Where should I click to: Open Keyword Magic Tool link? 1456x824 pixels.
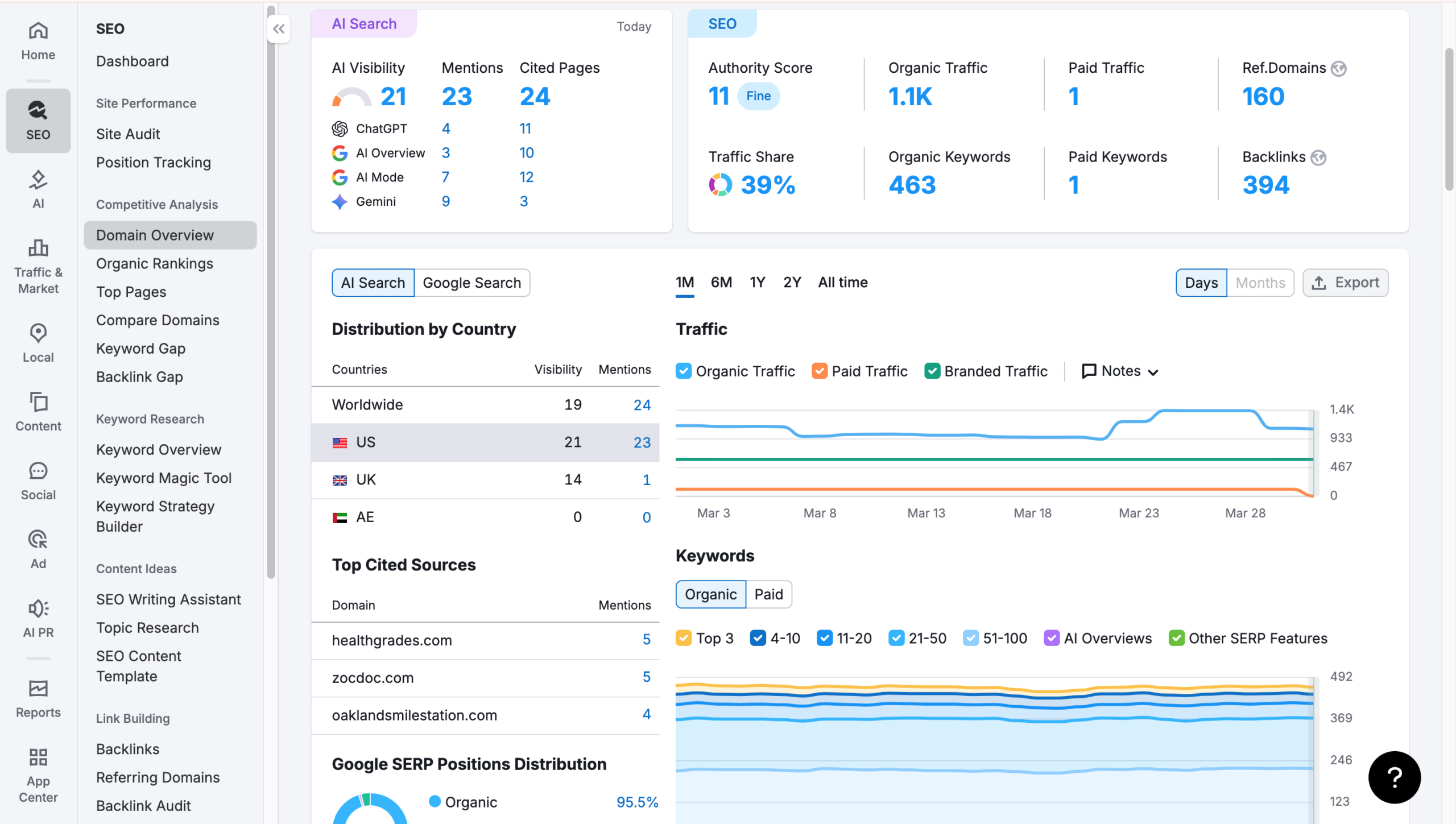click(x=164, y=478)
